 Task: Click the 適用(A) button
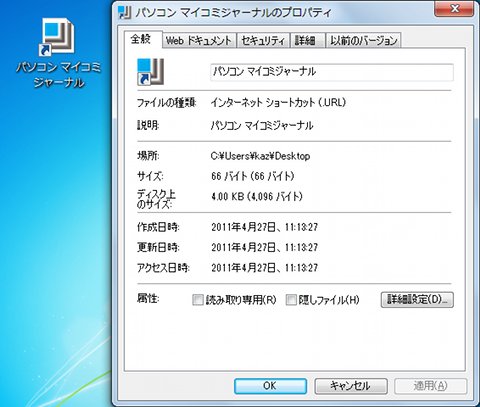[430, 386]
